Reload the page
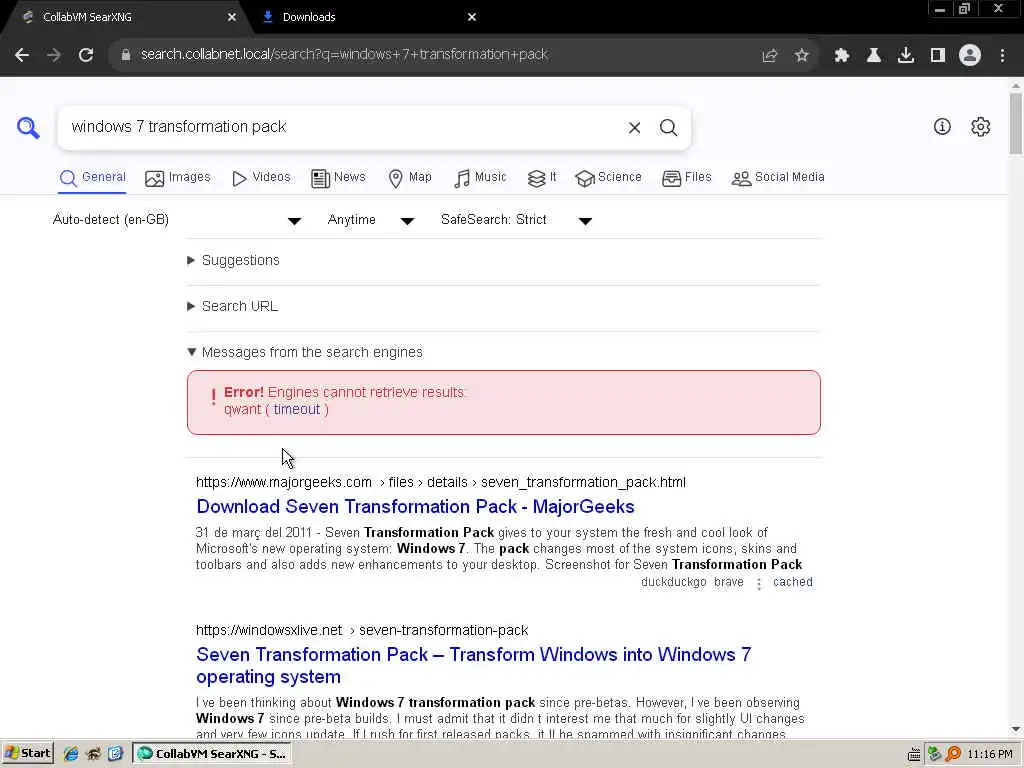 click(x=86, y=55)
